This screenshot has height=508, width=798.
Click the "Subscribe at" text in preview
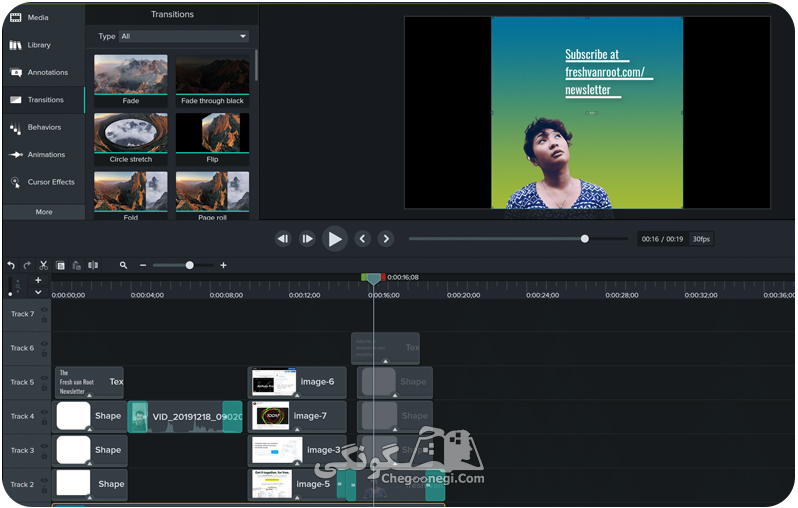[592, 54]
